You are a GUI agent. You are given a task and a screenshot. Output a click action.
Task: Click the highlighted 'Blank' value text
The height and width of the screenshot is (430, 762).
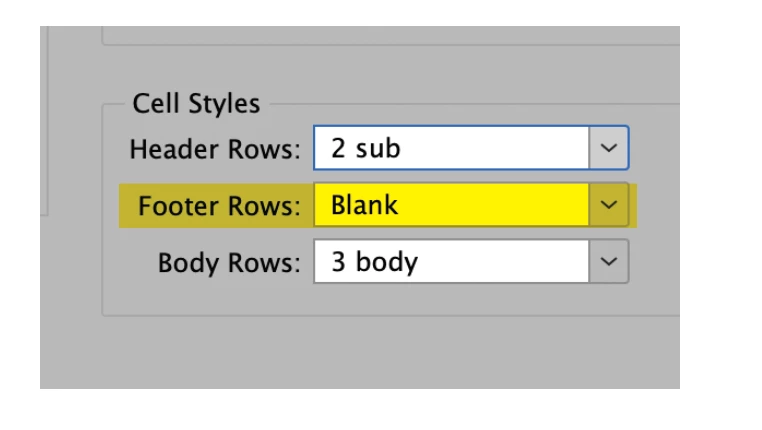364,206
